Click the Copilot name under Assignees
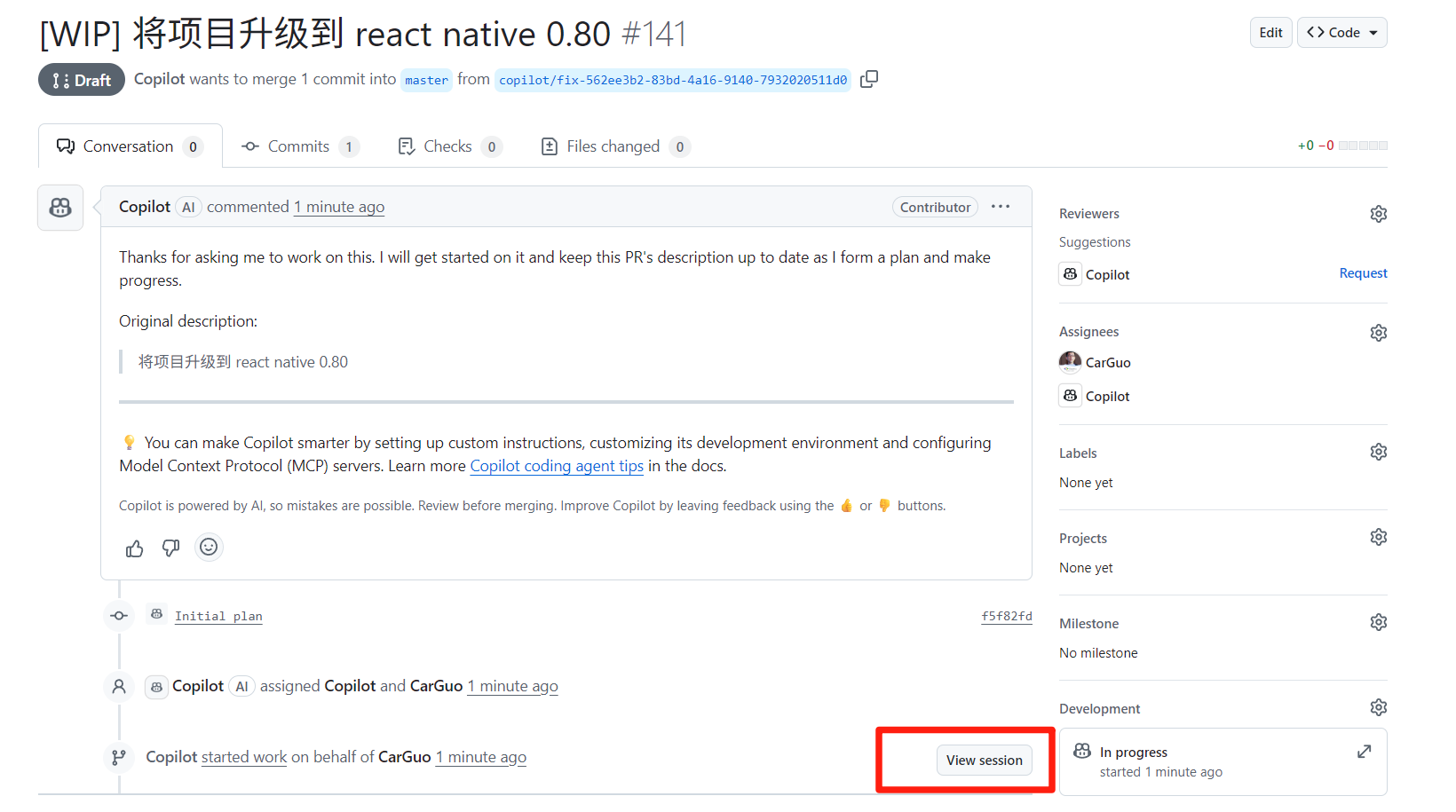 (1107, 397)
